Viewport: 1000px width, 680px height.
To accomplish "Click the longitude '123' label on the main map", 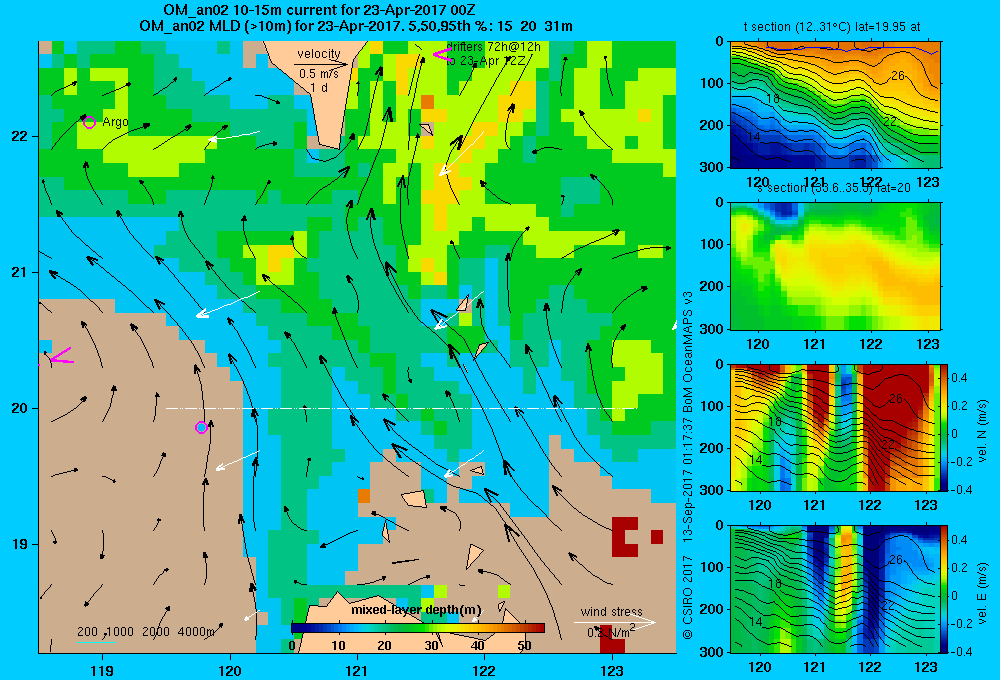I will 612,670.
